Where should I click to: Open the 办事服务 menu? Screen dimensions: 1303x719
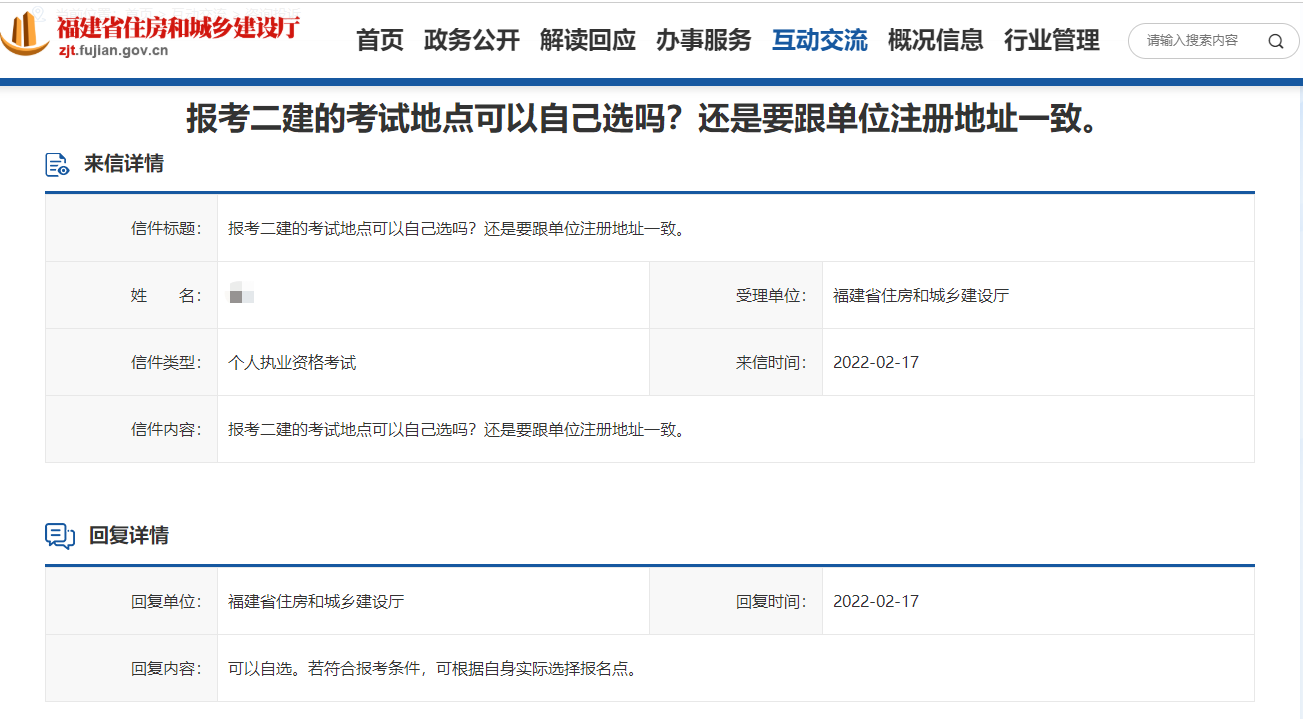(704, 41)
